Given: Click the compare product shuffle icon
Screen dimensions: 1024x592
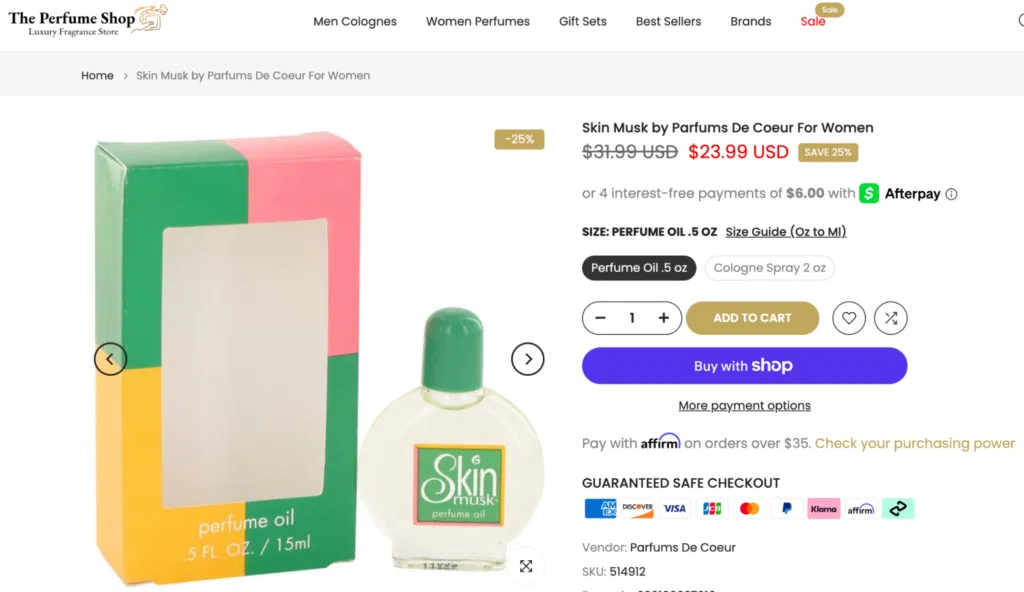Looking at the screenshot, I should (x=890, y=318).
